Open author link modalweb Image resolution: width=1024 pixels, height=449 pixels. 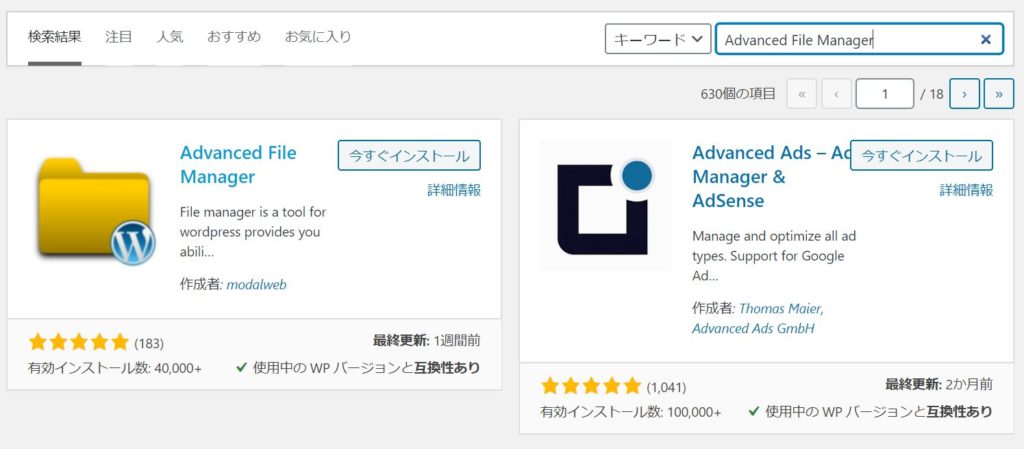256,285
